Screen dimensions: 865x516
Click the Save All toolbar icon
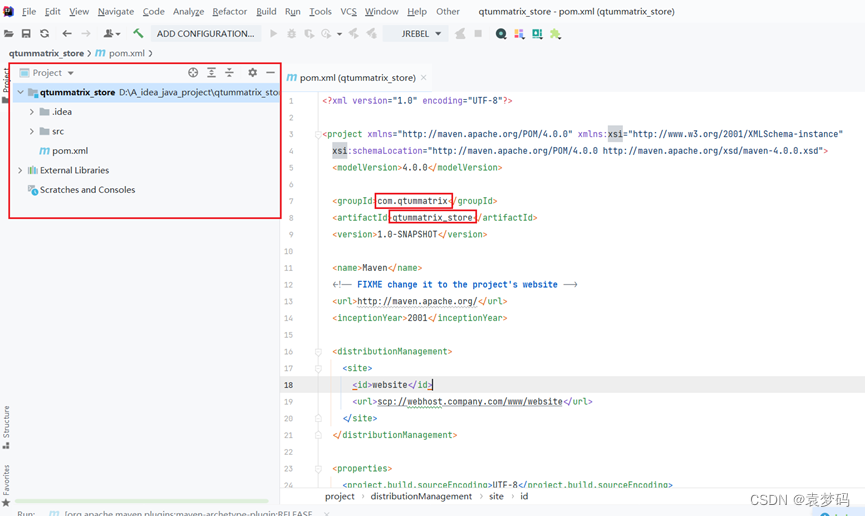(27, 34)
